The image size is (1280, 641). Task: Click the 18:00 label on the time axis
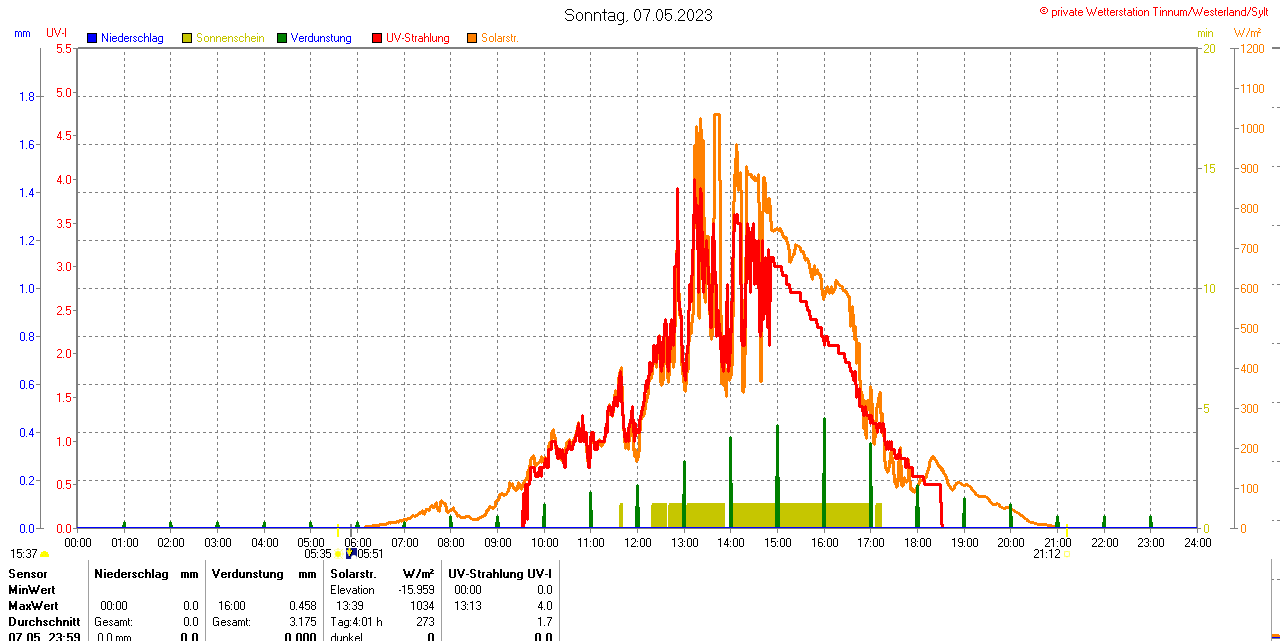point(918,542)
